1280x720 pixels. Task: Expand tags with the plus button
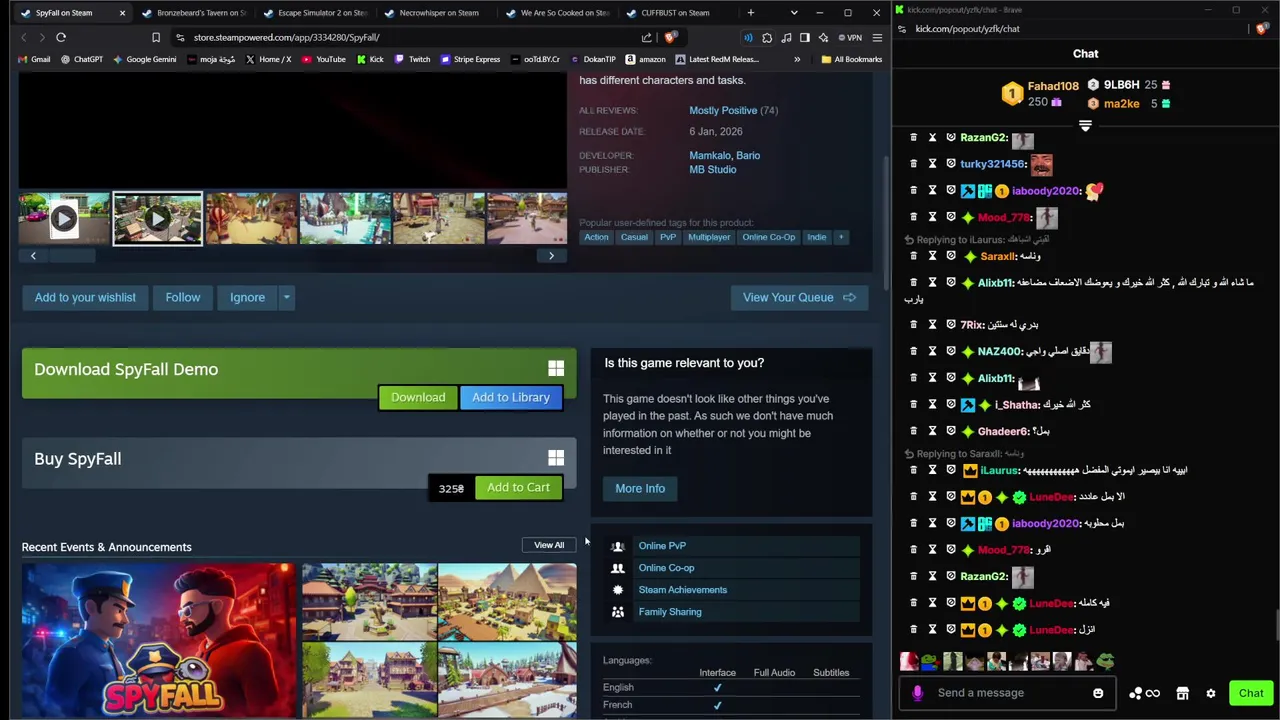pyautogui.click(x=841, y=237)
